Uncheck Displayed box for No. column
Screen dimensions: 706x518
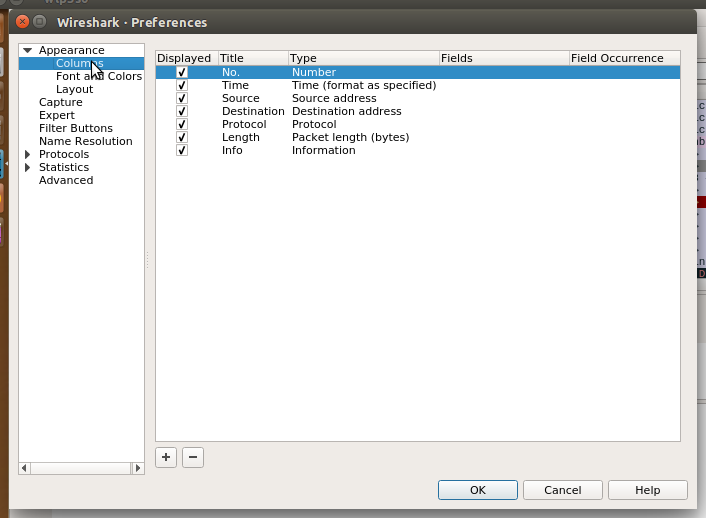click(182, 72)
